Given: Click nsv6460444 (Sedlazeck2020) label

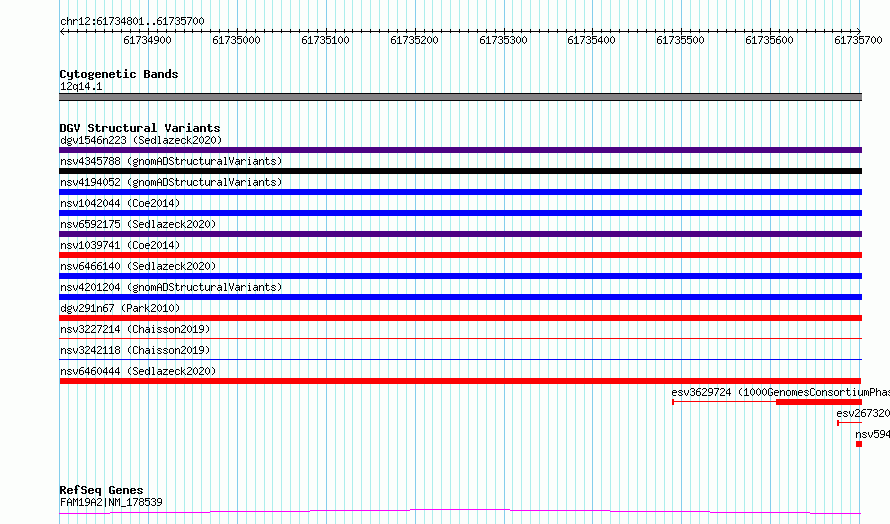Looking at the screenshot, I should 138,371.
